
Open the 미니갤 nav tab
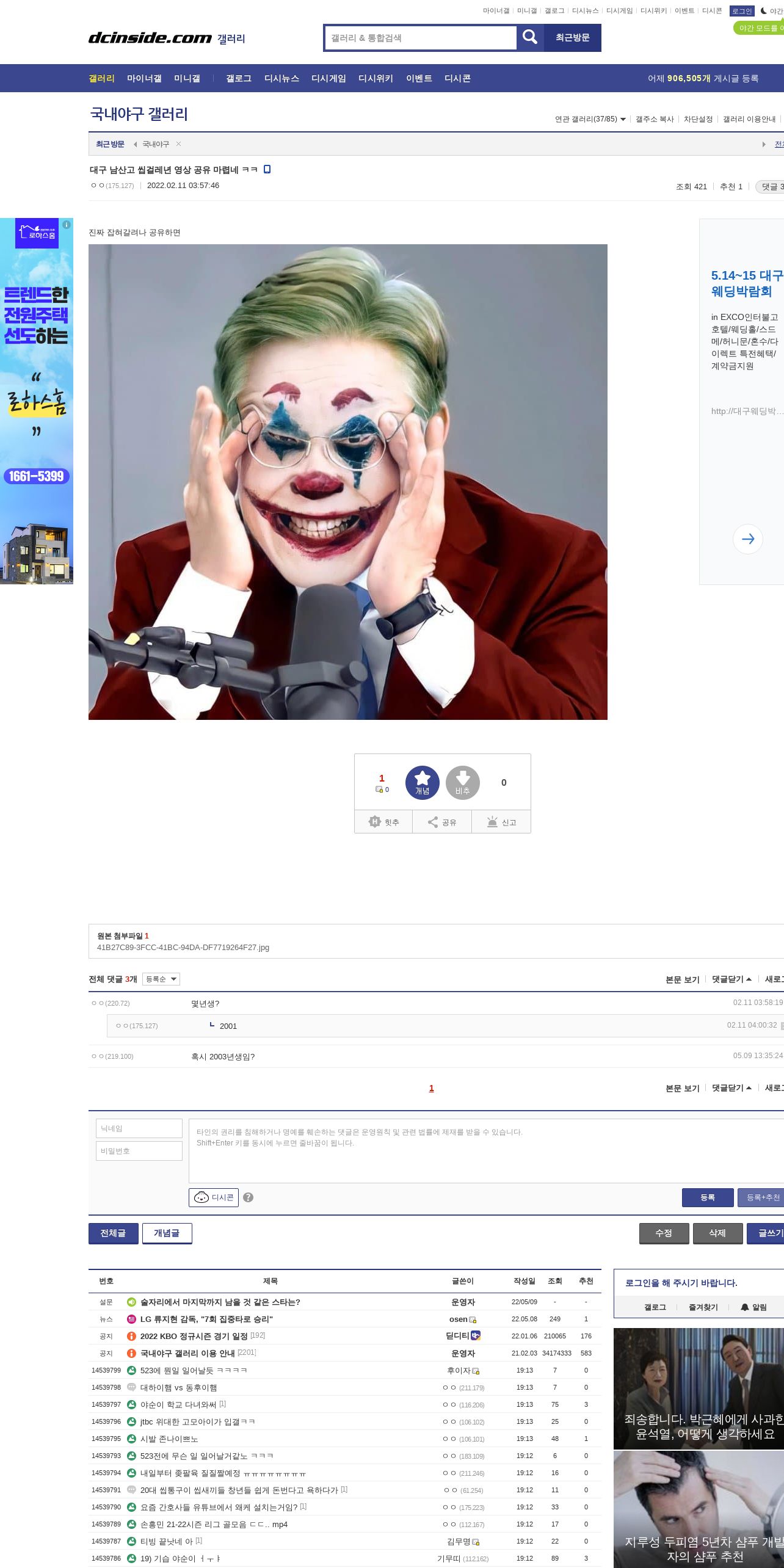187,78
